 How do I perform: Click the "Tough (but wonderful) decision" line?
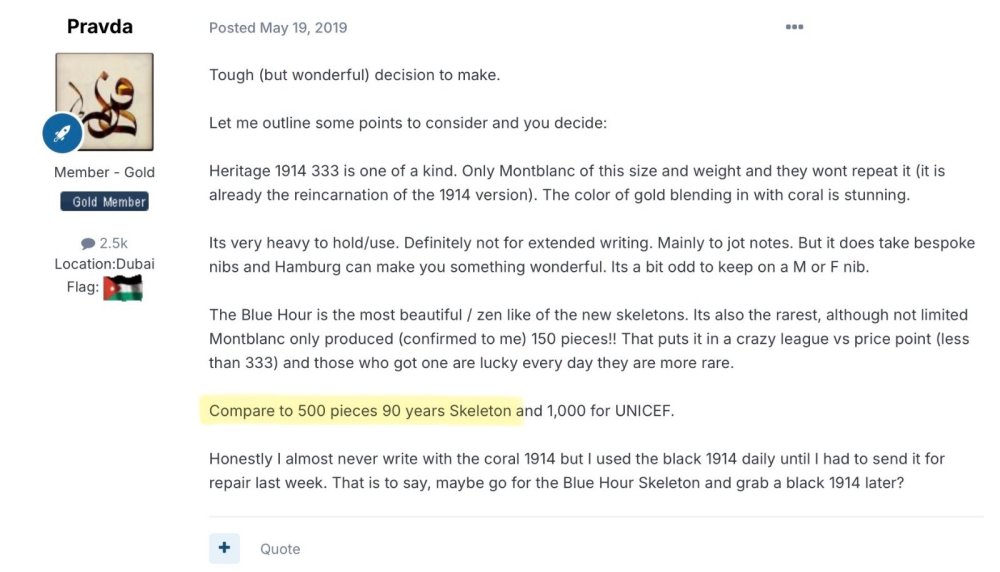pyautogui.click(x=354, y=75)
